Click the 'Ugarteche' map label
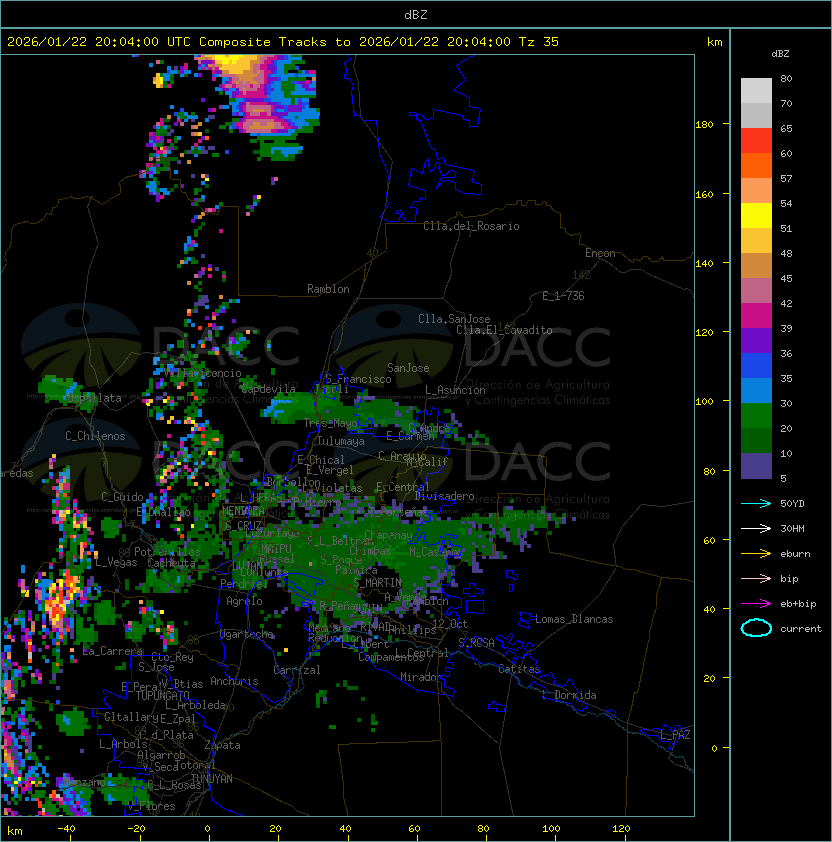The height and width of the screenshot is (842, 832). tap(247, 634)
